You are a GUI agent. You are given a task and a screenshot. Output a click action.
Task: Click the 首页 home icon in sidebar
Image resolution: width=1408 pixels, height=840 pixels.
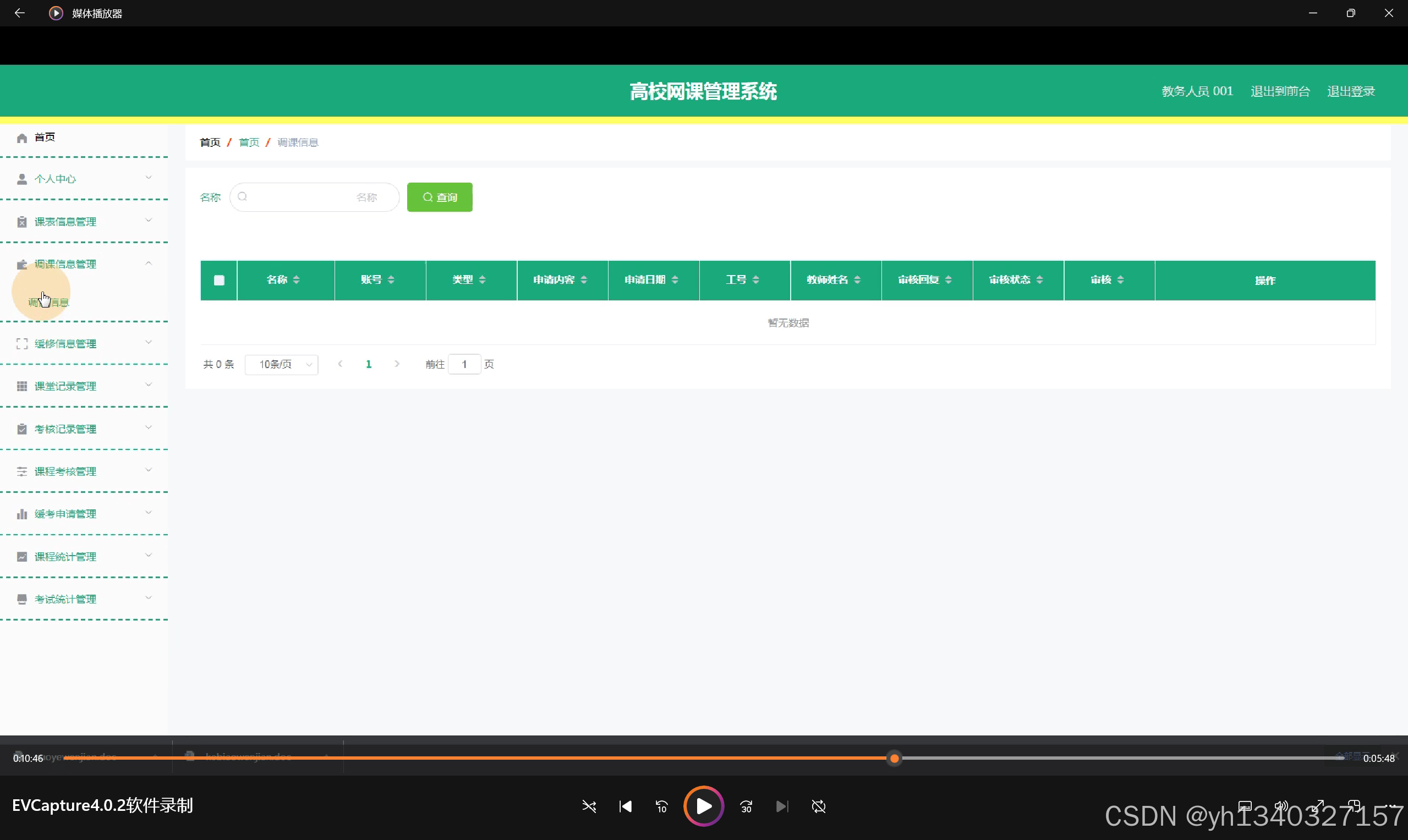pyautogui.click(x=22, y=138)
